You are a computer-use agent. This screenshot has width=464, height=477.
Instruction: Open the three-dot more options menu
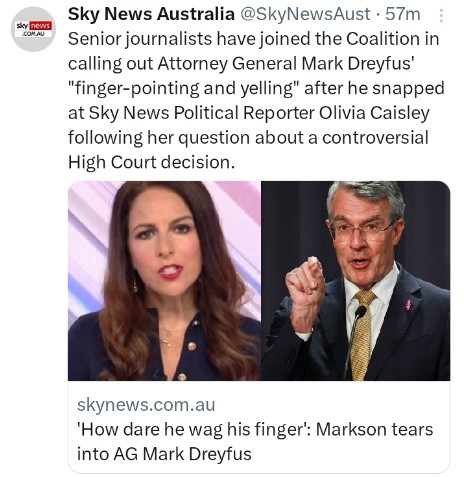coord(441,15)
